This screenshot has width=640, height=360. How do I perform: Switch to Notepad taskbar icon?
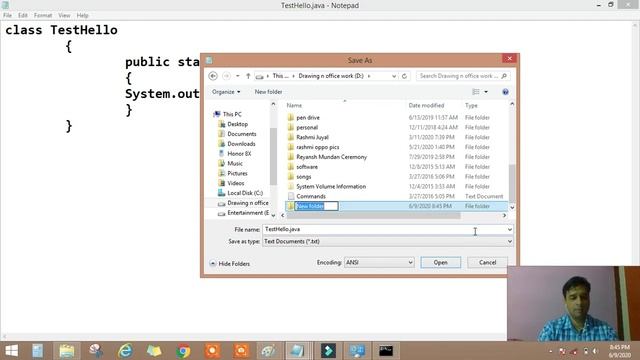[x=298, y=351]
